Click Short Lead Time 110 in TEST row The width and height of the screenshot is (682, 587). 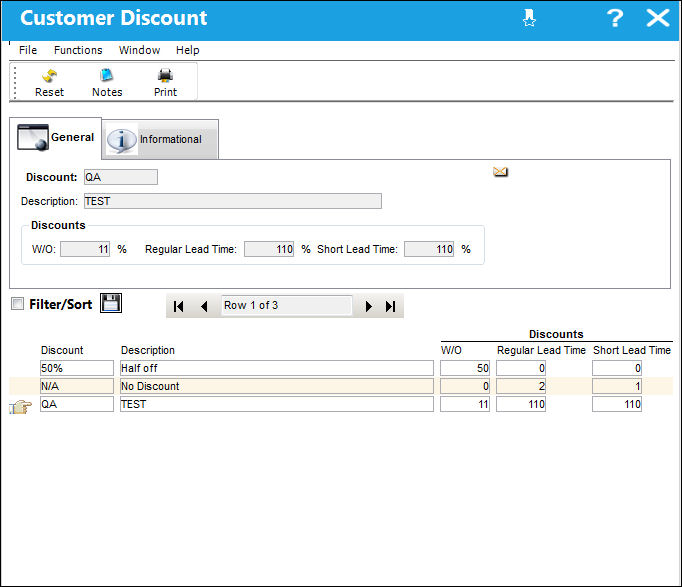617,404
